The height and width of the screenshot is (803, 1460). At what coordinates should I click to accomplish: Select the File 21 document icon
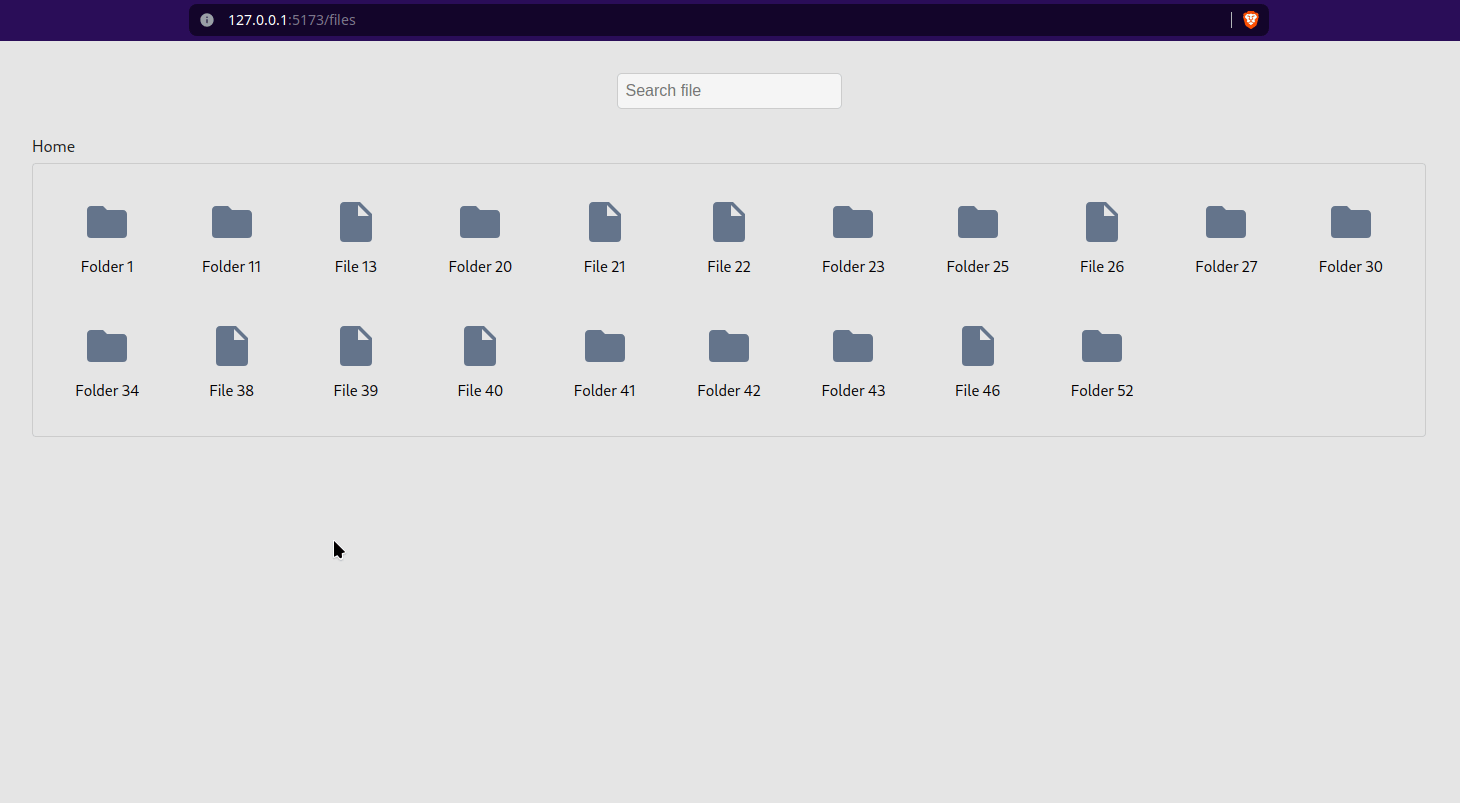coord(605,222)
